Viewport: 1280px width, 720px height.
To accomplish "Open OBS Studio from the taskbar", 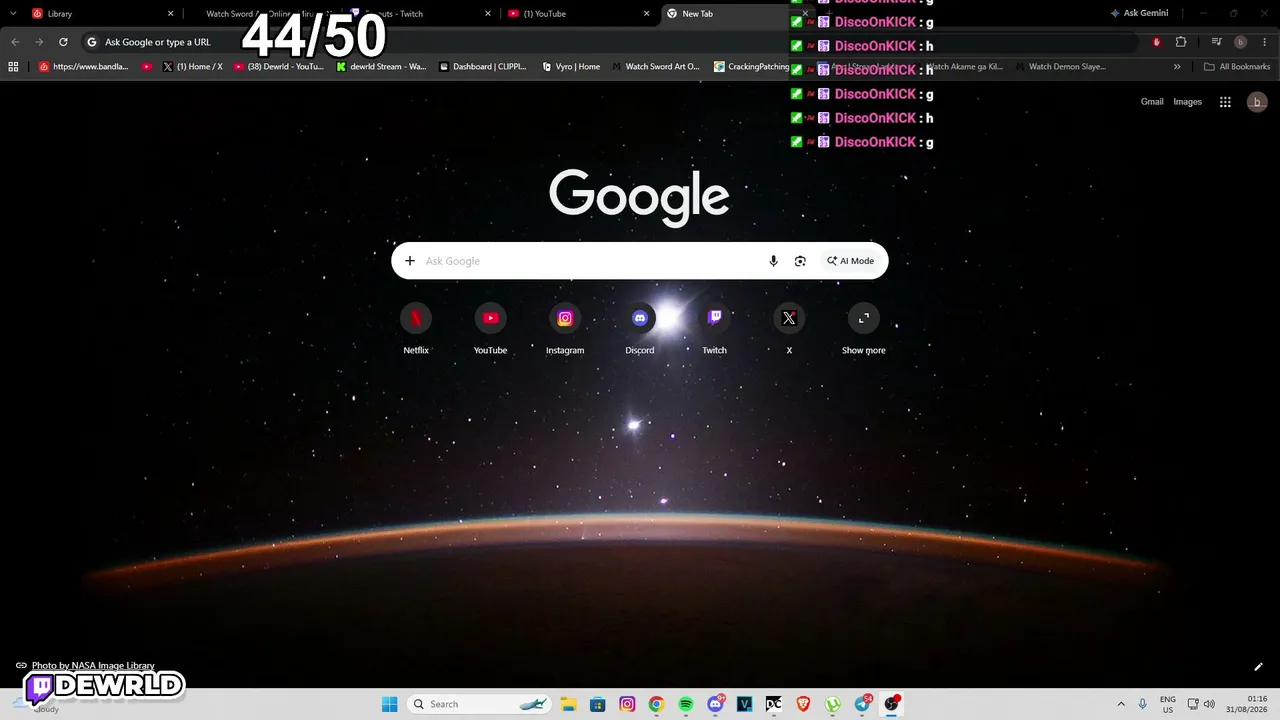I will pos(892,704).
